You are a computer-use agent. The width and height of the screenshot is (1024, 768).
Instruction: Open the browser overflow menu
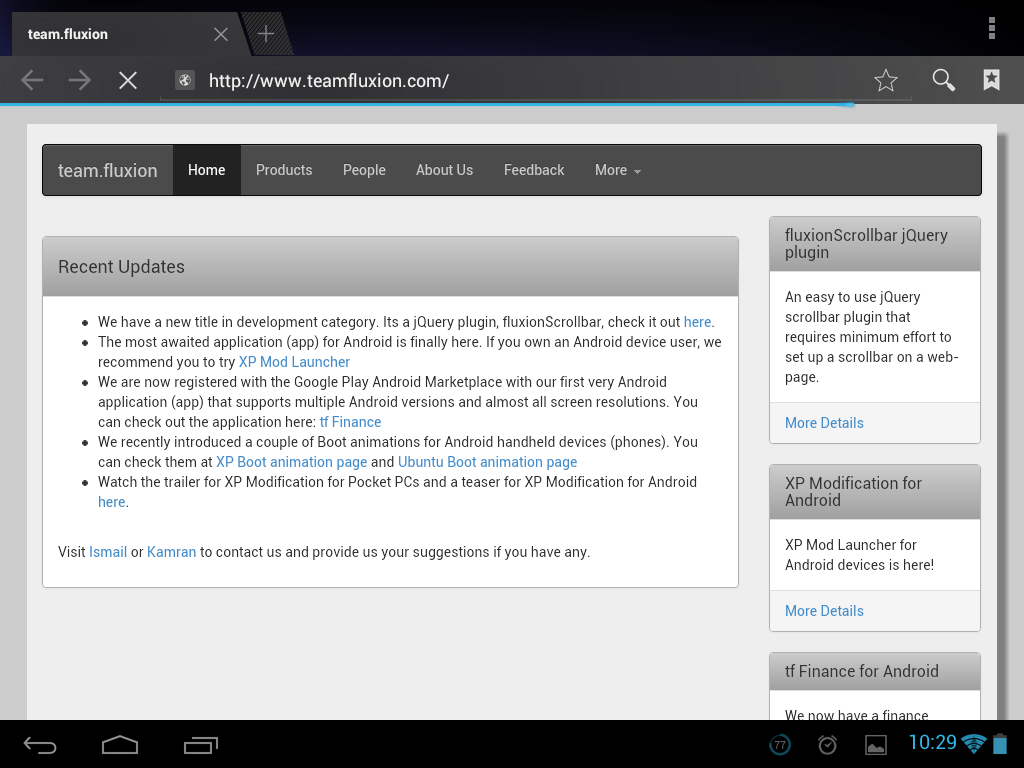click(991, 28)
